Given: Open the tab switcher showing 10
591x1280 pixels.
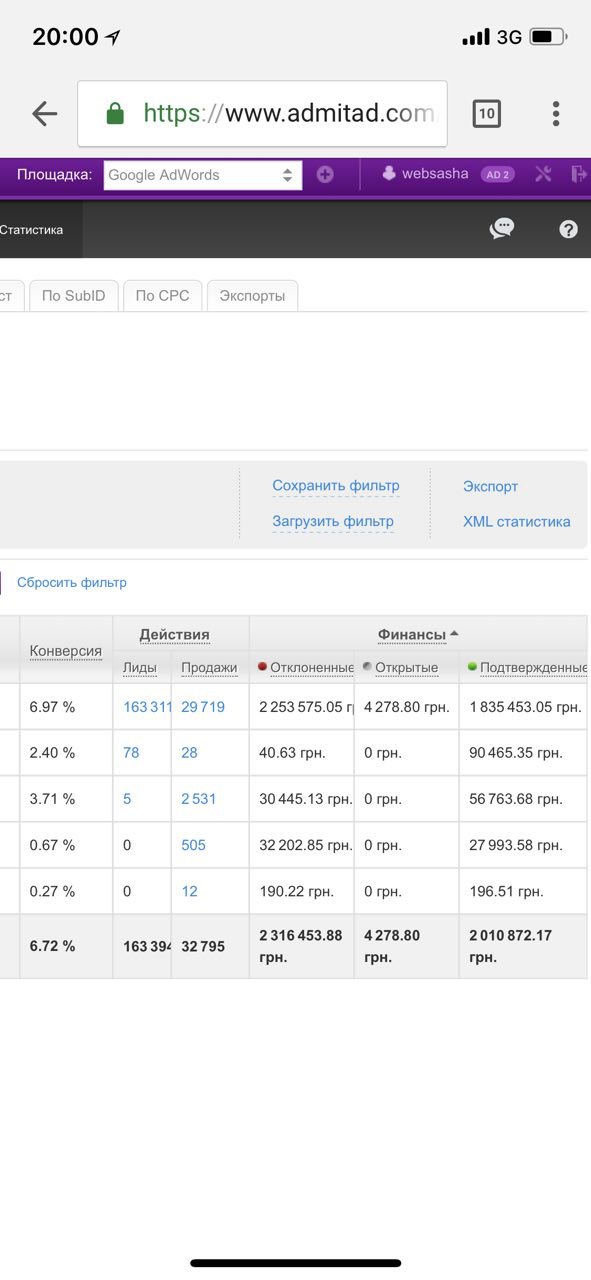Looking at the screenshot, I should pos(486,114).
